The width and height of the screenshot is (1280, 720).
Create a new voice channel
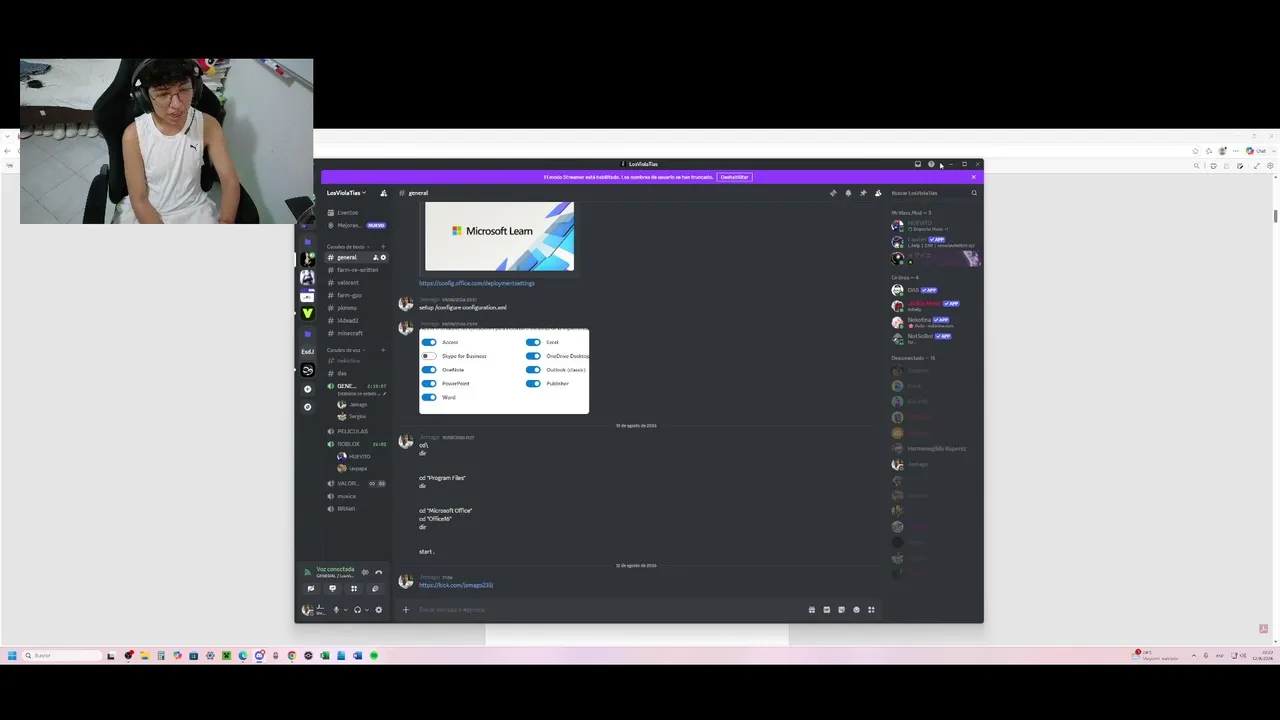(x=383, y=350)
